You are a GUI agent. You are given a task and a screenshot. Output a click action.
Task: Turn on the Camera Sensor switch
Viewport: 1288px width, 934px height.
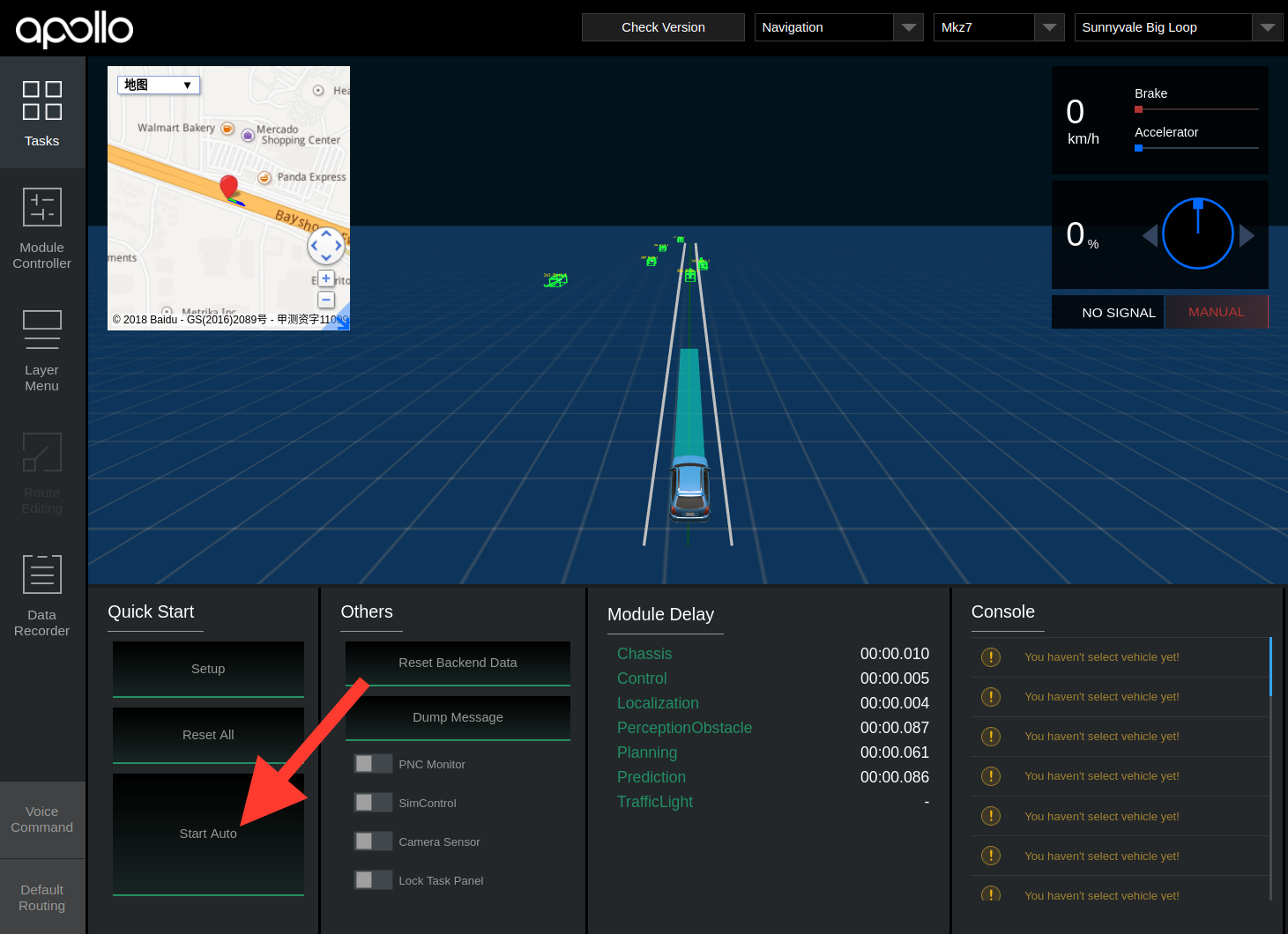coord(373,841)
